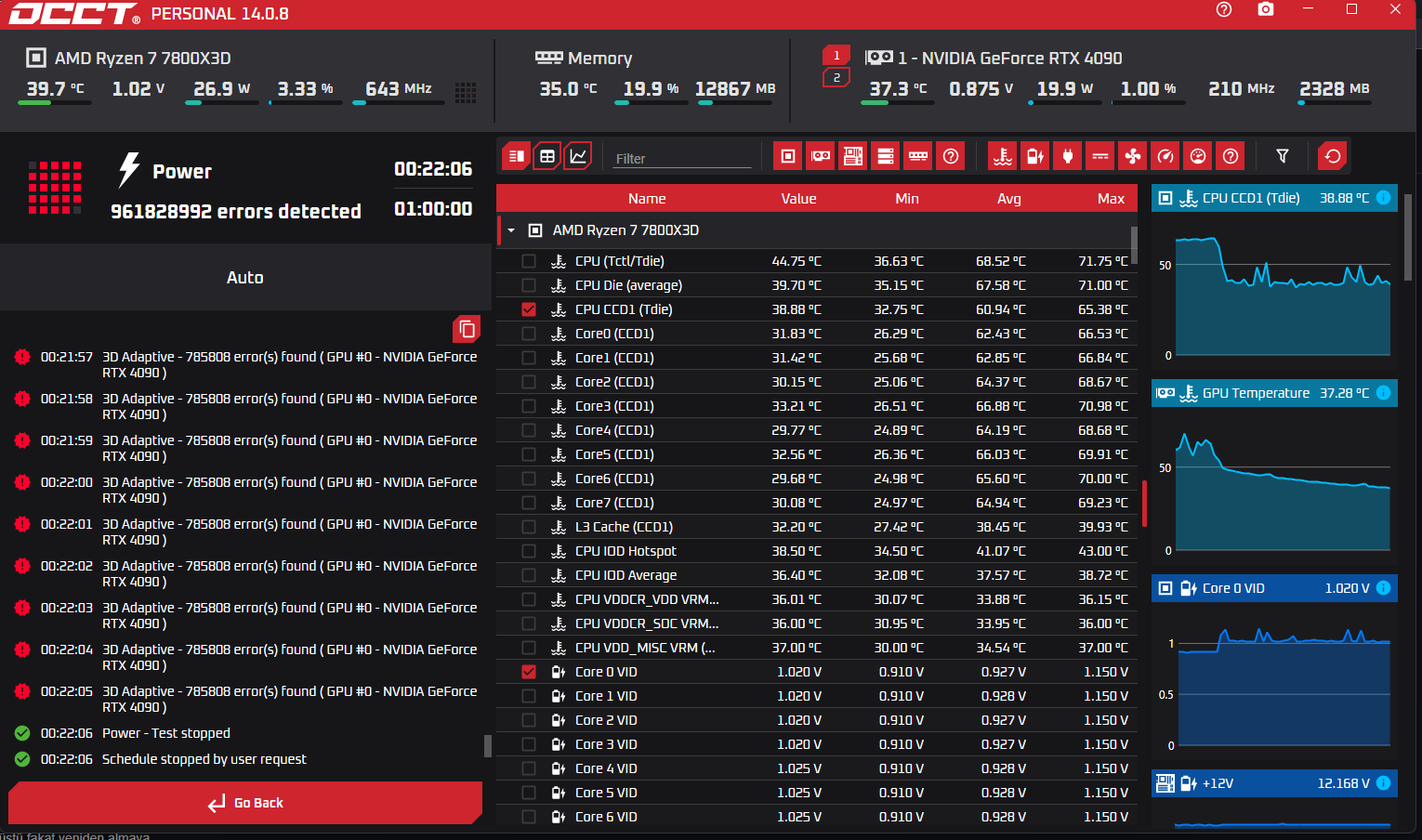Select the Auto mode bar

click(x=245, y=277)
